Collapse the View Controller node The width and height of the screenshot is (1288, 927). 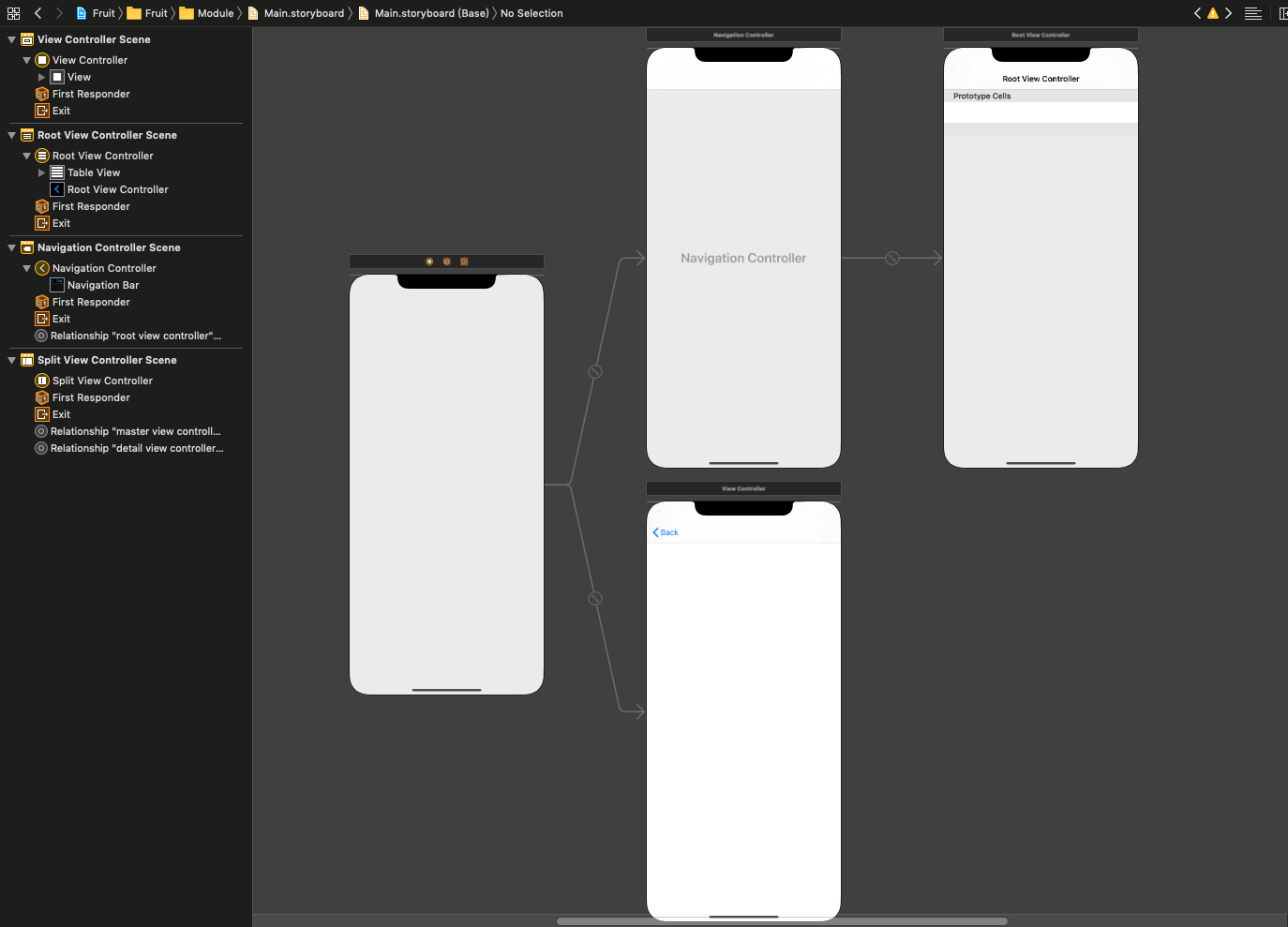(26, 60)
